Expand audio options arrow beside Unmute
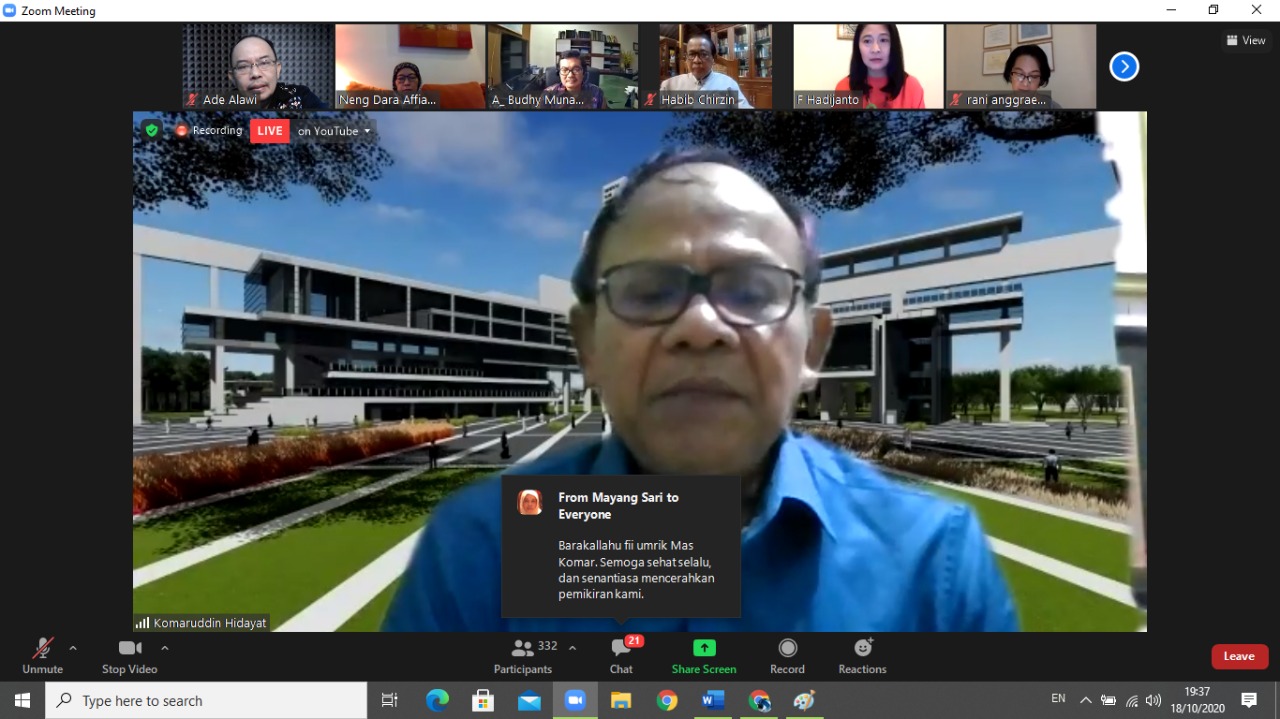Screen dimensions: 1280x719 click(x=73, y=648)
